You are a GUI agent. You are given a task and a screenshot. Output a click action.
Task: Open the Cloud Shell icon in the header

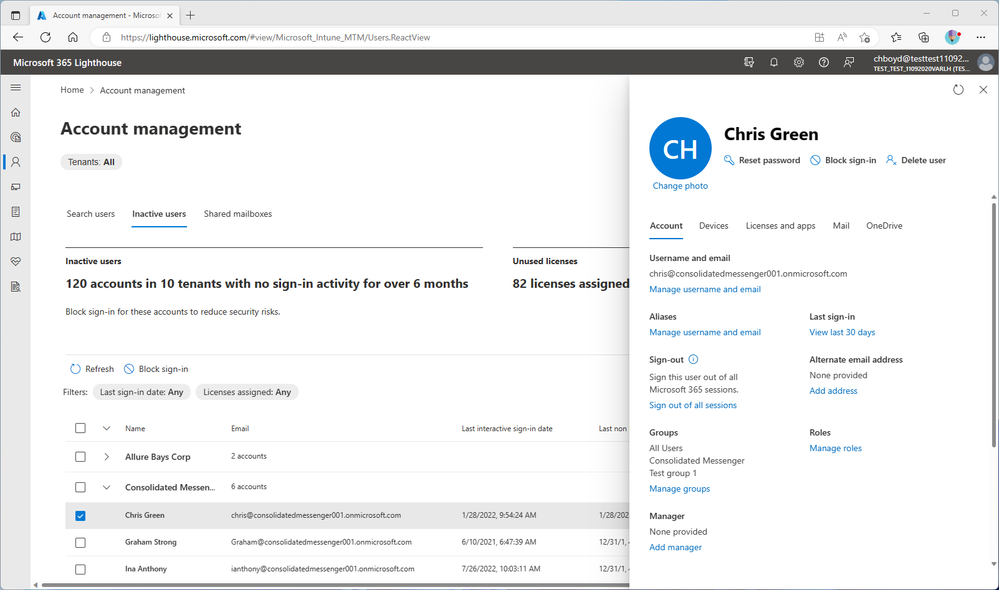click(x=749, y=62)
